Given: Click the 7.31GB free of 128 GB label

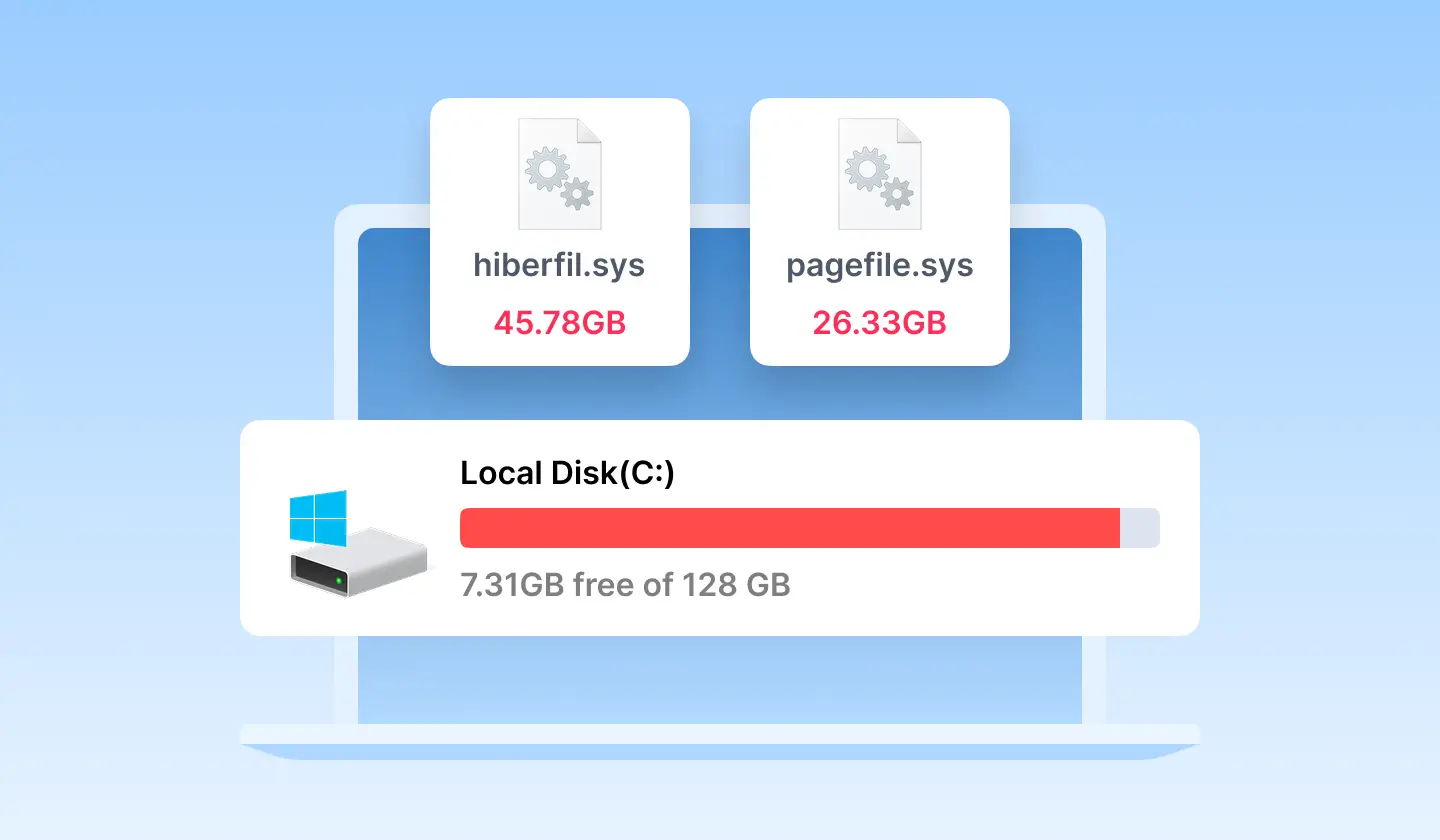Looking at the screenshot, I should tap(625, 584).
